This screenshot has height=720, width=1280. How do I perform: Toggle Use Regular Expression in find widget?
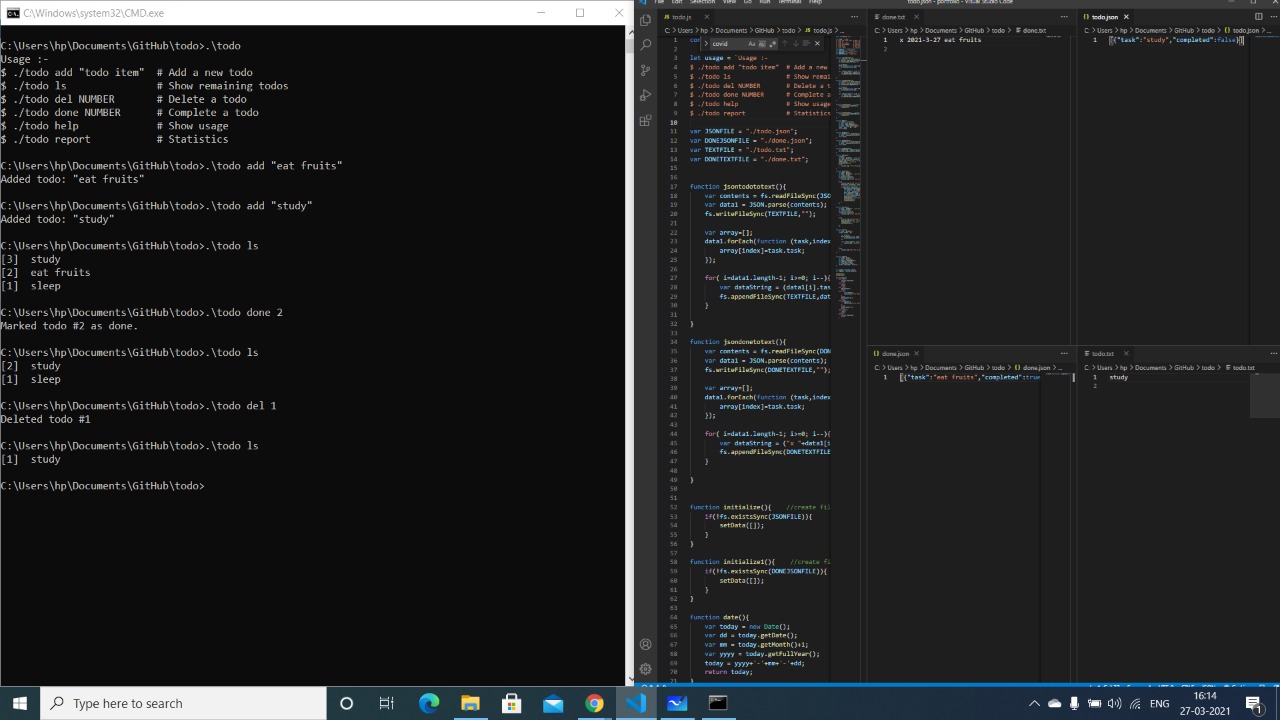[772, 44]
